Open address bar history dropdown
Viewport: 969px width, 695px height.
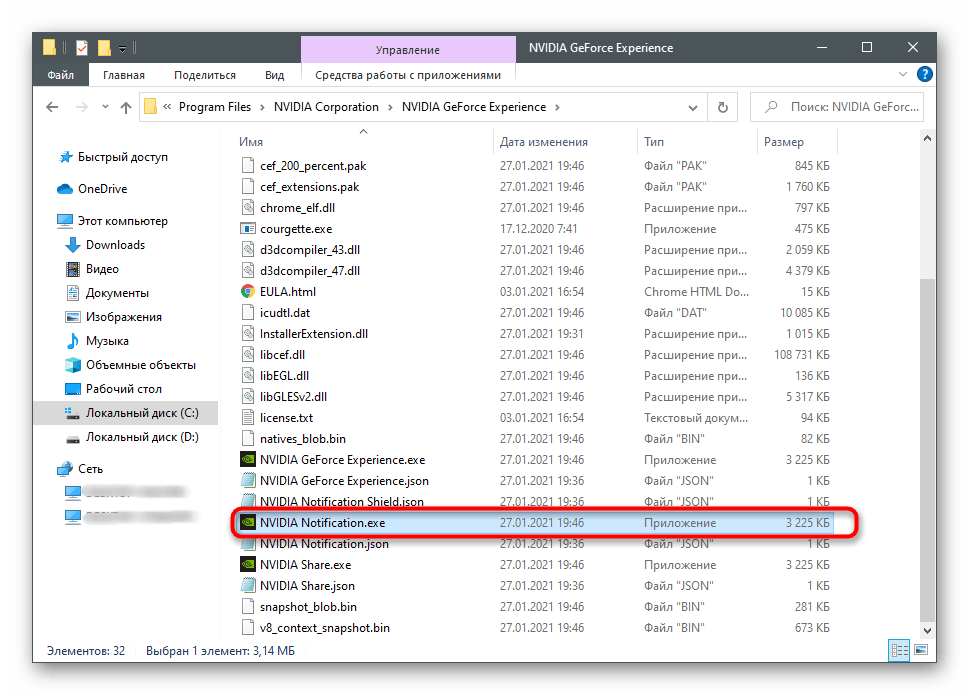click(693, 108)
